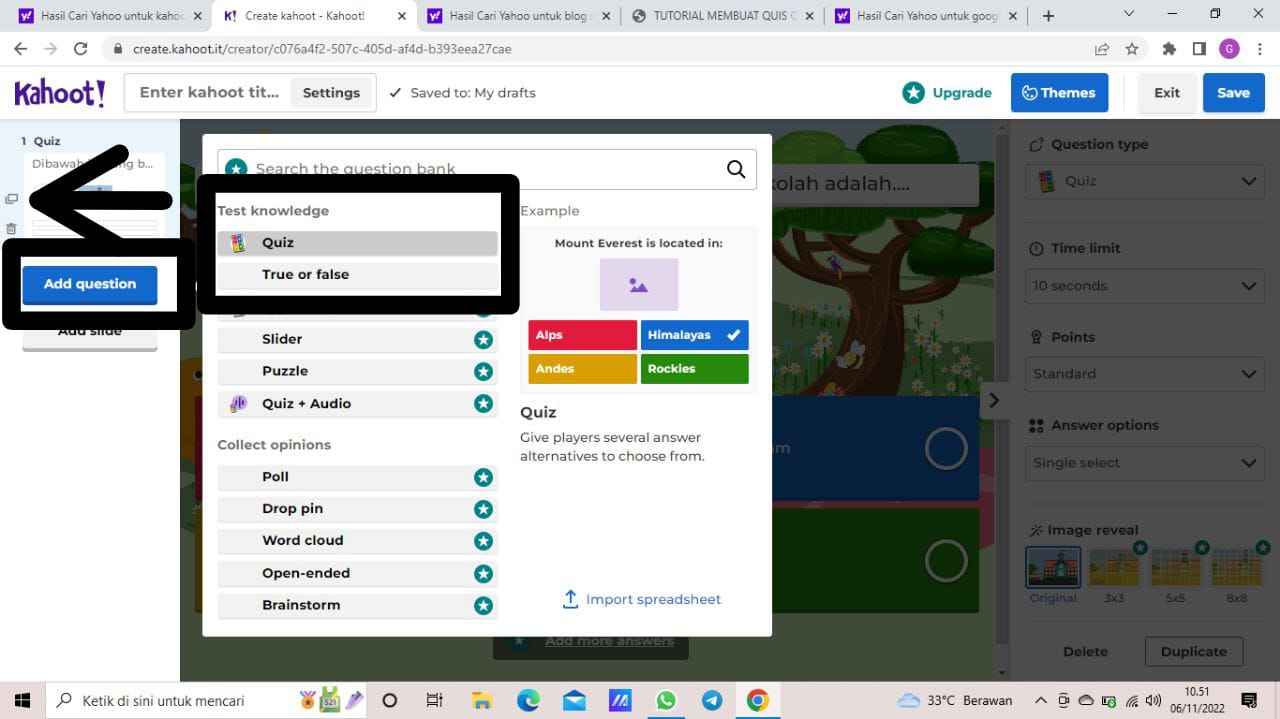Click the premium star beside Open-ended

(484, 573)
